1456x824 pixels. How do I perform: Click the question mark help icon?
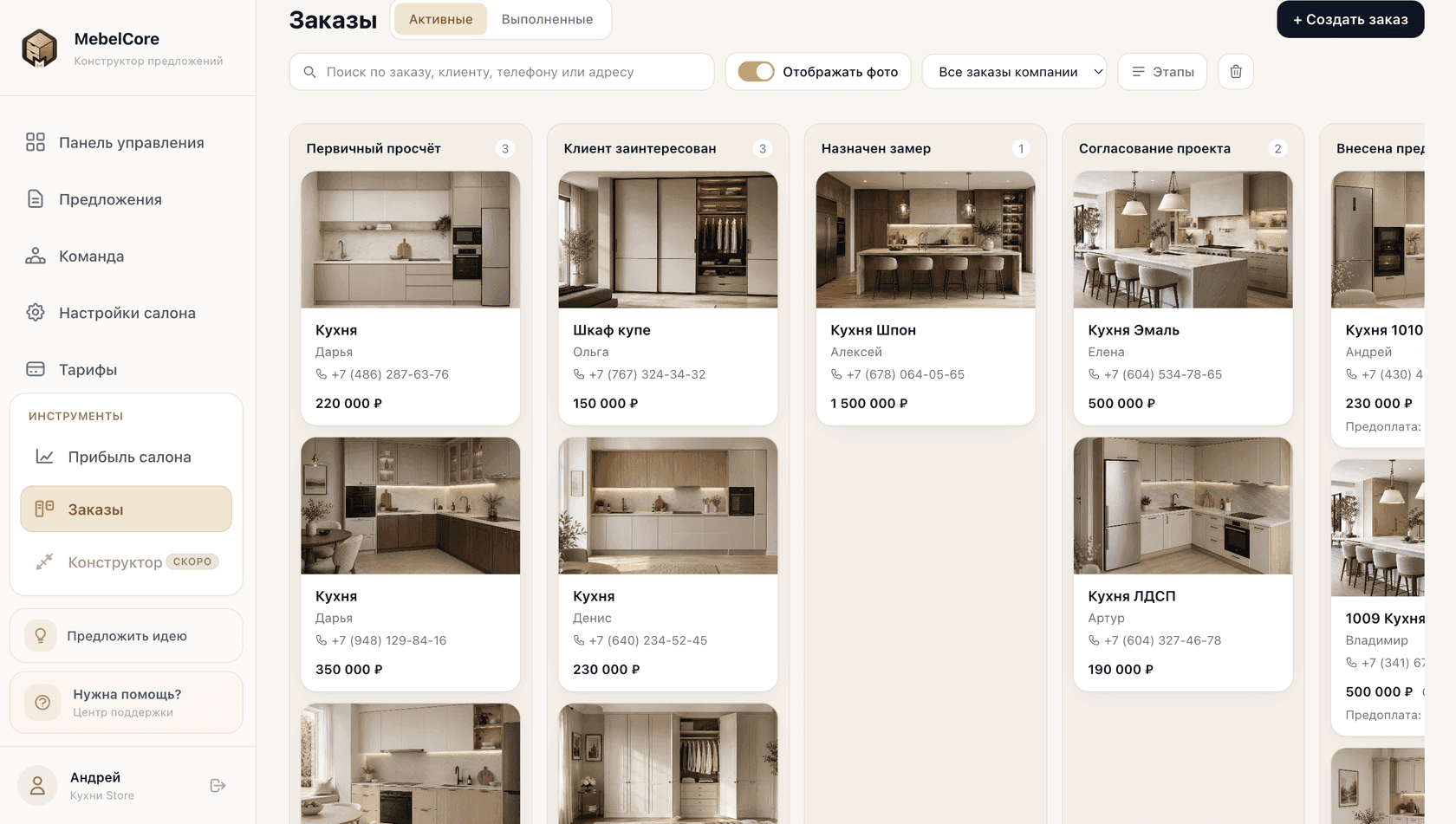coord(42,703)
